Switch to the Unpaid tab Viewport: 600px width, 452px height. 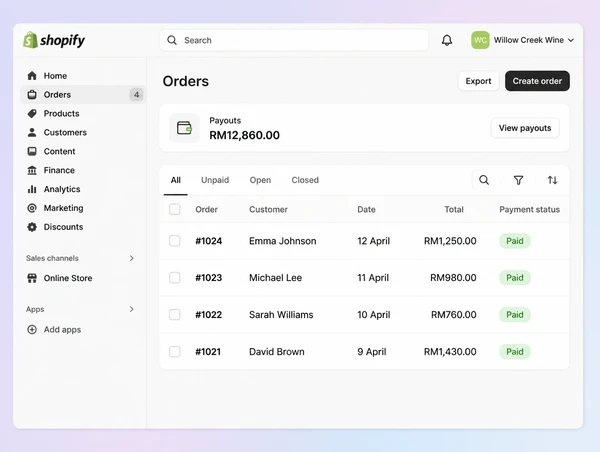[x=215, y=180]
